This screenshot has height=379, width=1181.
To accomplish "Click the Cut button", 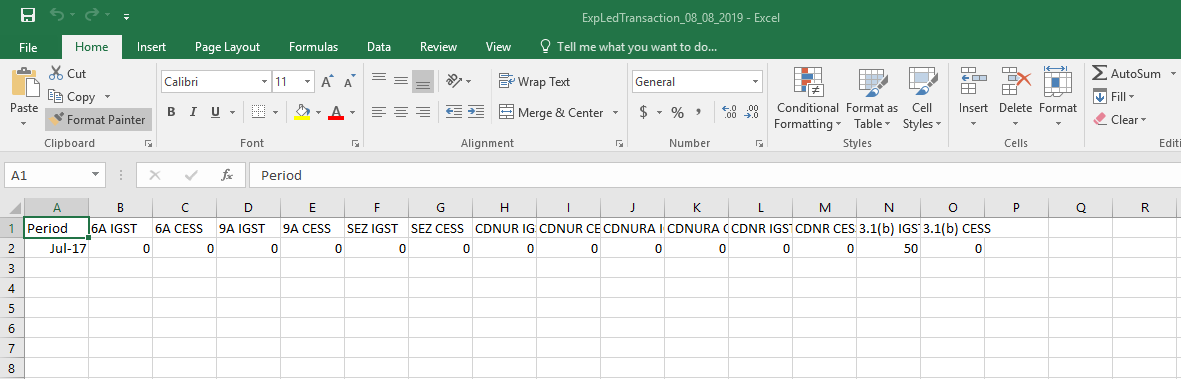I will point(67,74).
